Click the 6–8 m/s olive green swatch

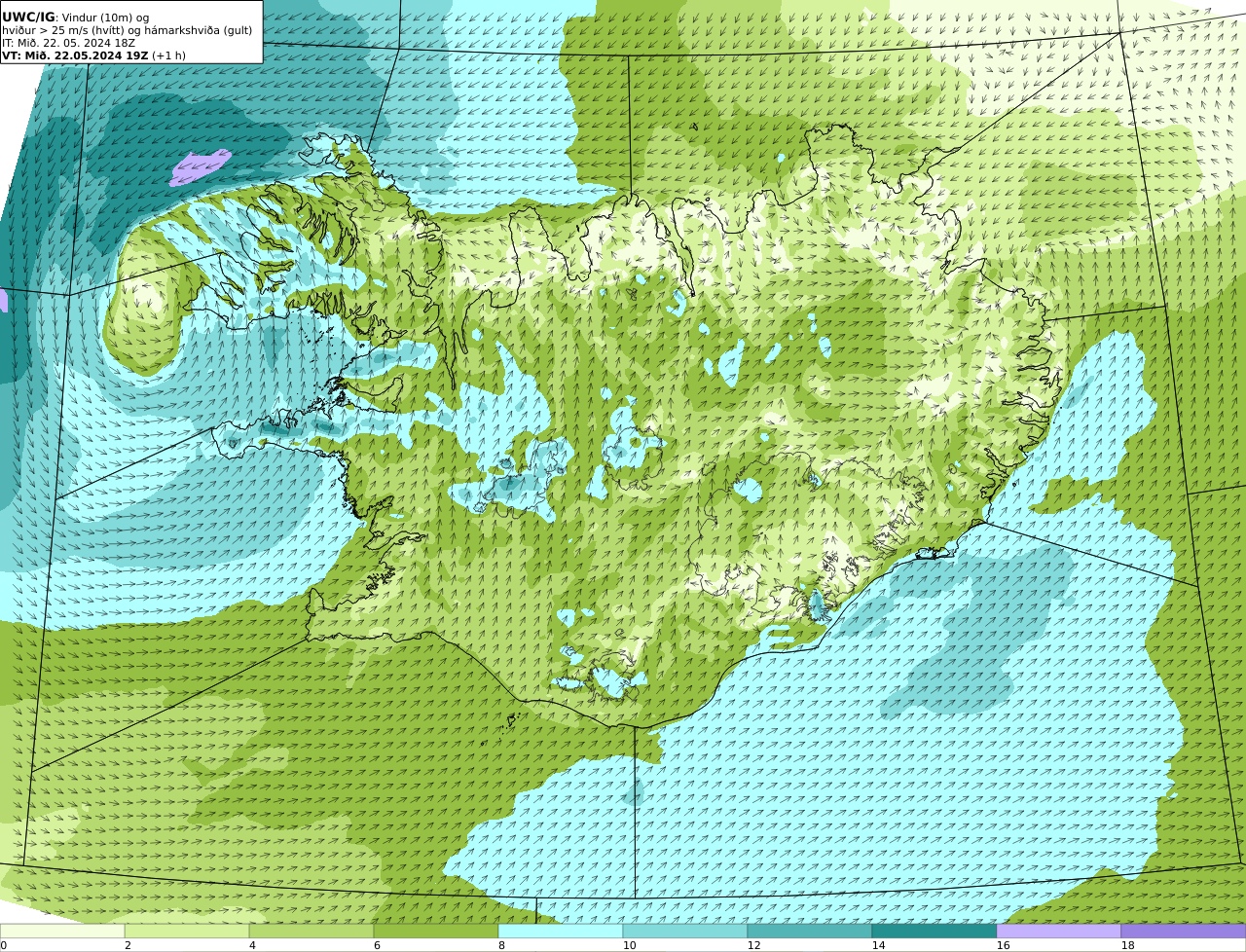click(x=436, y=931)
